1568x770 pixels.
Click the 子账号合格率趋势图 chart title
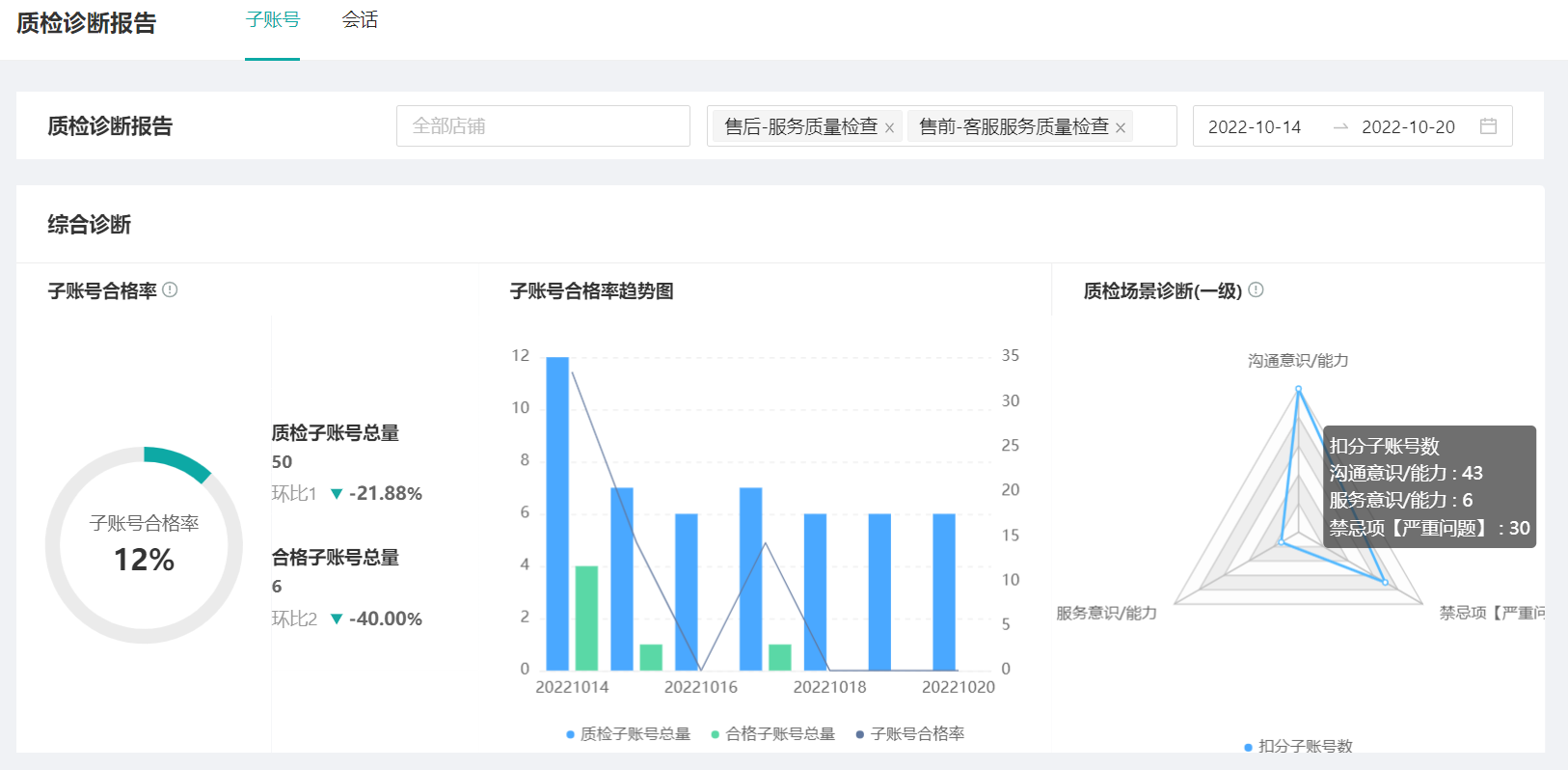point(592,290)
